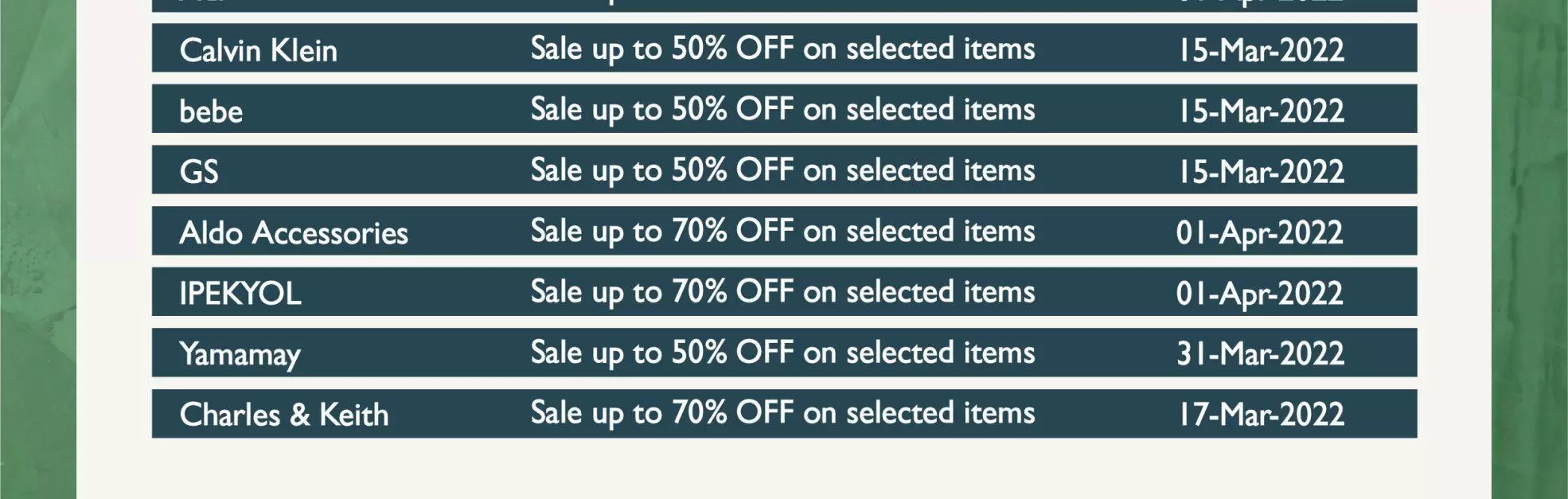Click GS's 50% OFF sale offer
Image resolution: width=1568 pixels, height=499 pixels.
point(782,170)
